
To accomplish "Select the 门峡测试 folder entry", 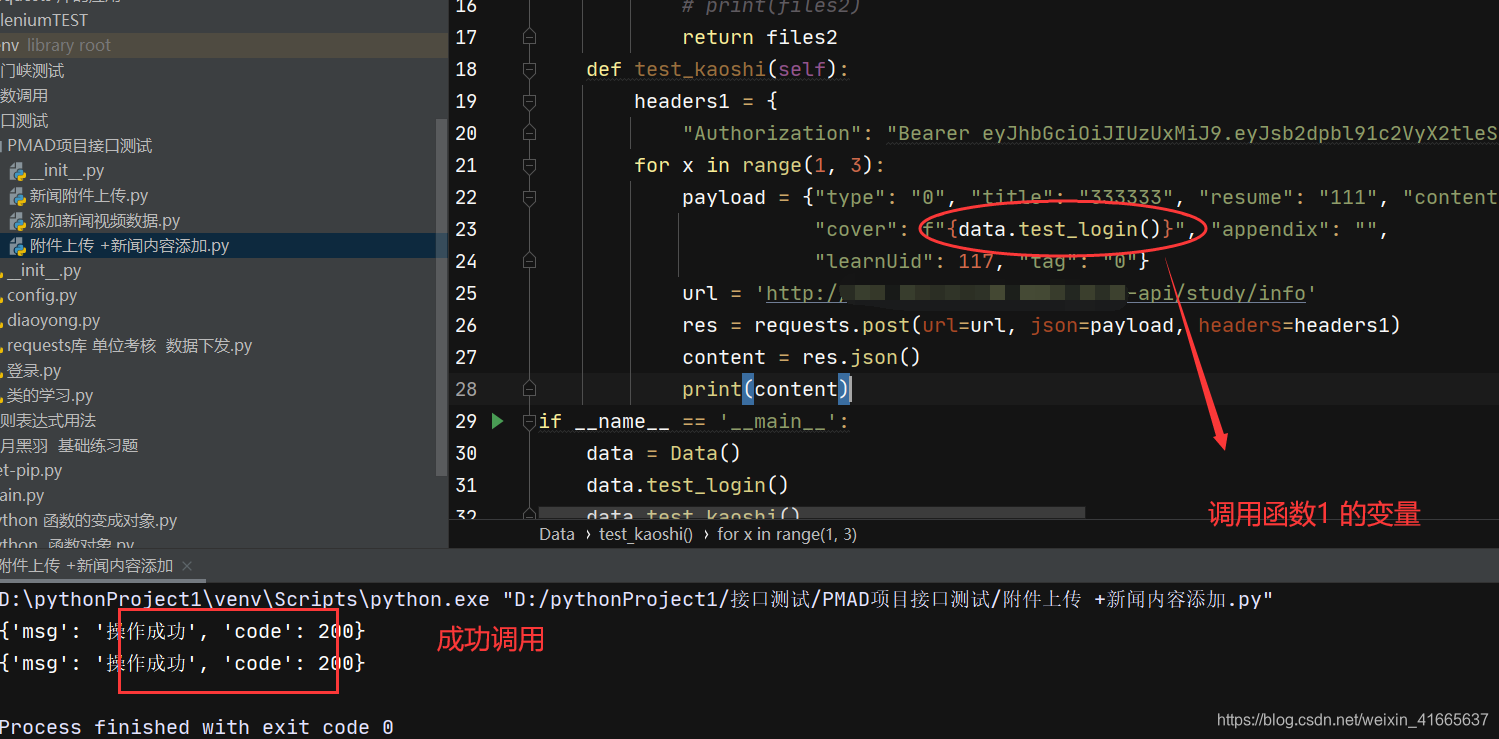I will [32, 71].
